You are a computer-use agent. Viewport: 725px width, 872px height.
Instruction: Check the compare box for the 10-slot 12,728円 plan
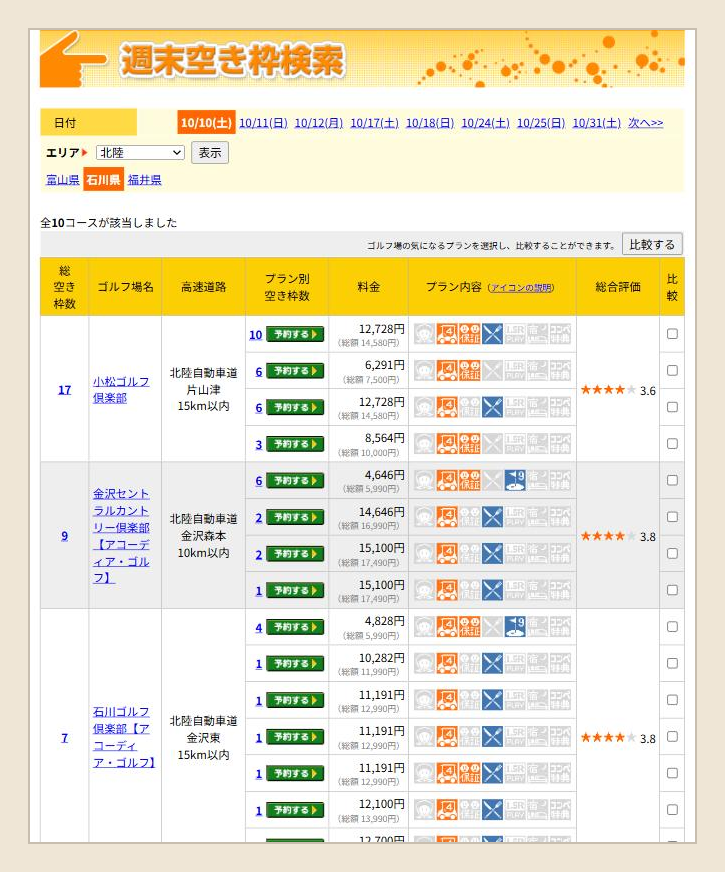click(672, 334)
